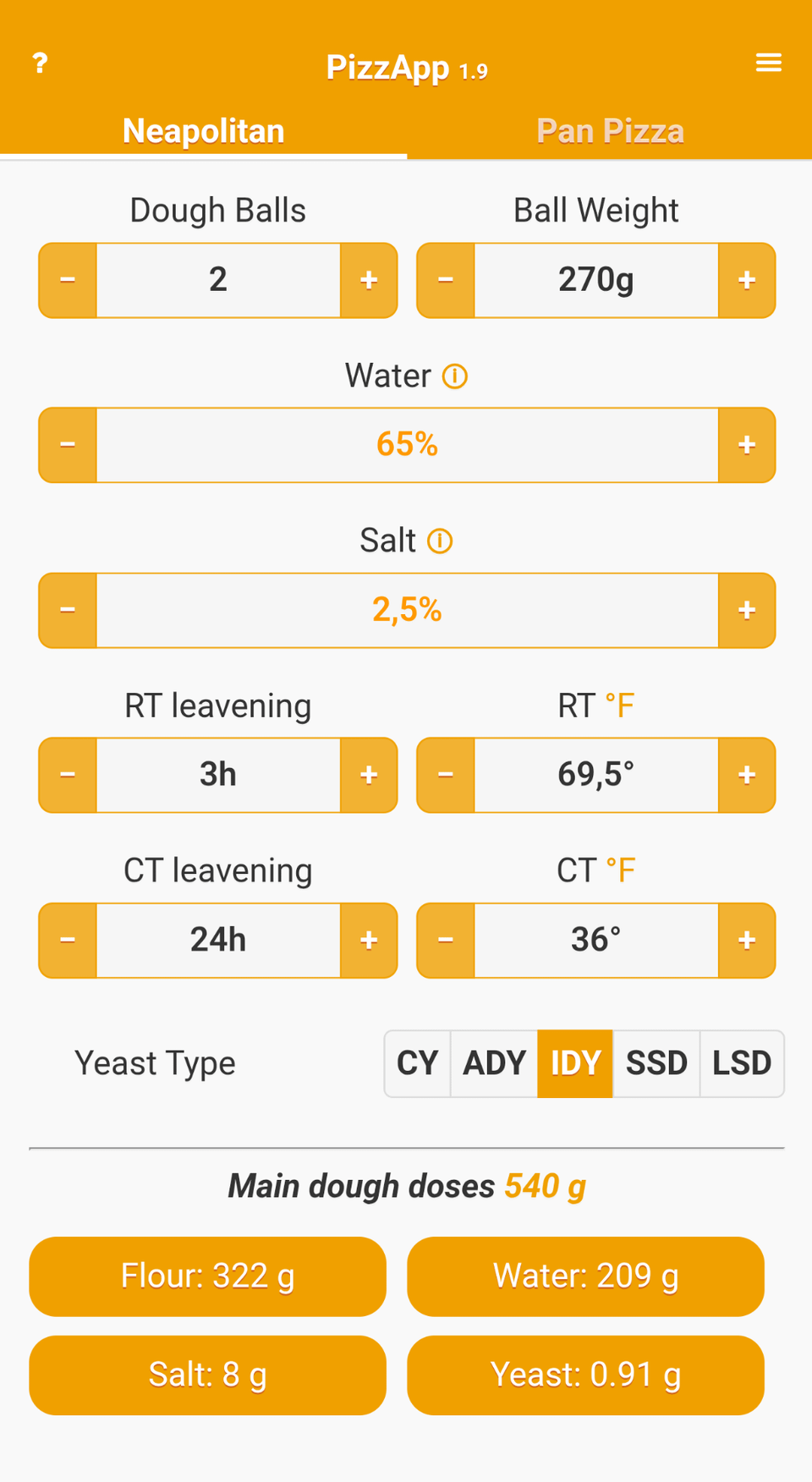Decrease CT leavening hours

[68, 941]
